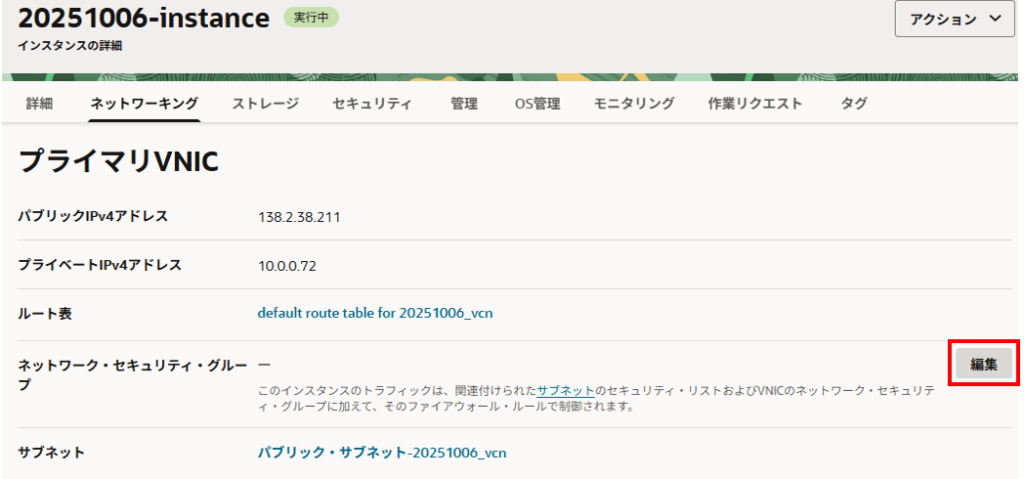
Task: Follow the サブネット link in the description text
Action: pos(566,390)
